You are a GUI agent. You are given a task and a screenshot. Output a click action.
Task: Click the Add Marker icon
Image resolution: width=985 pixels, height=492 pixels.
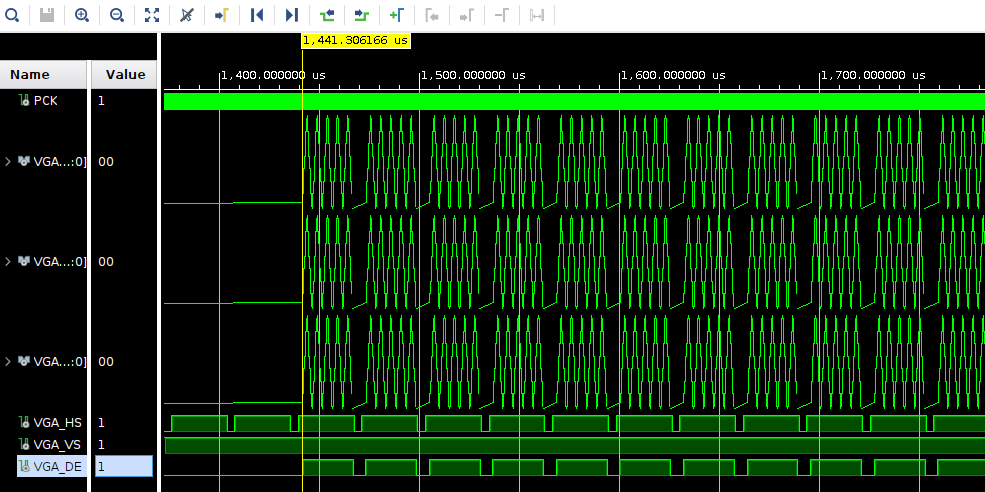[x=396, y=14]
